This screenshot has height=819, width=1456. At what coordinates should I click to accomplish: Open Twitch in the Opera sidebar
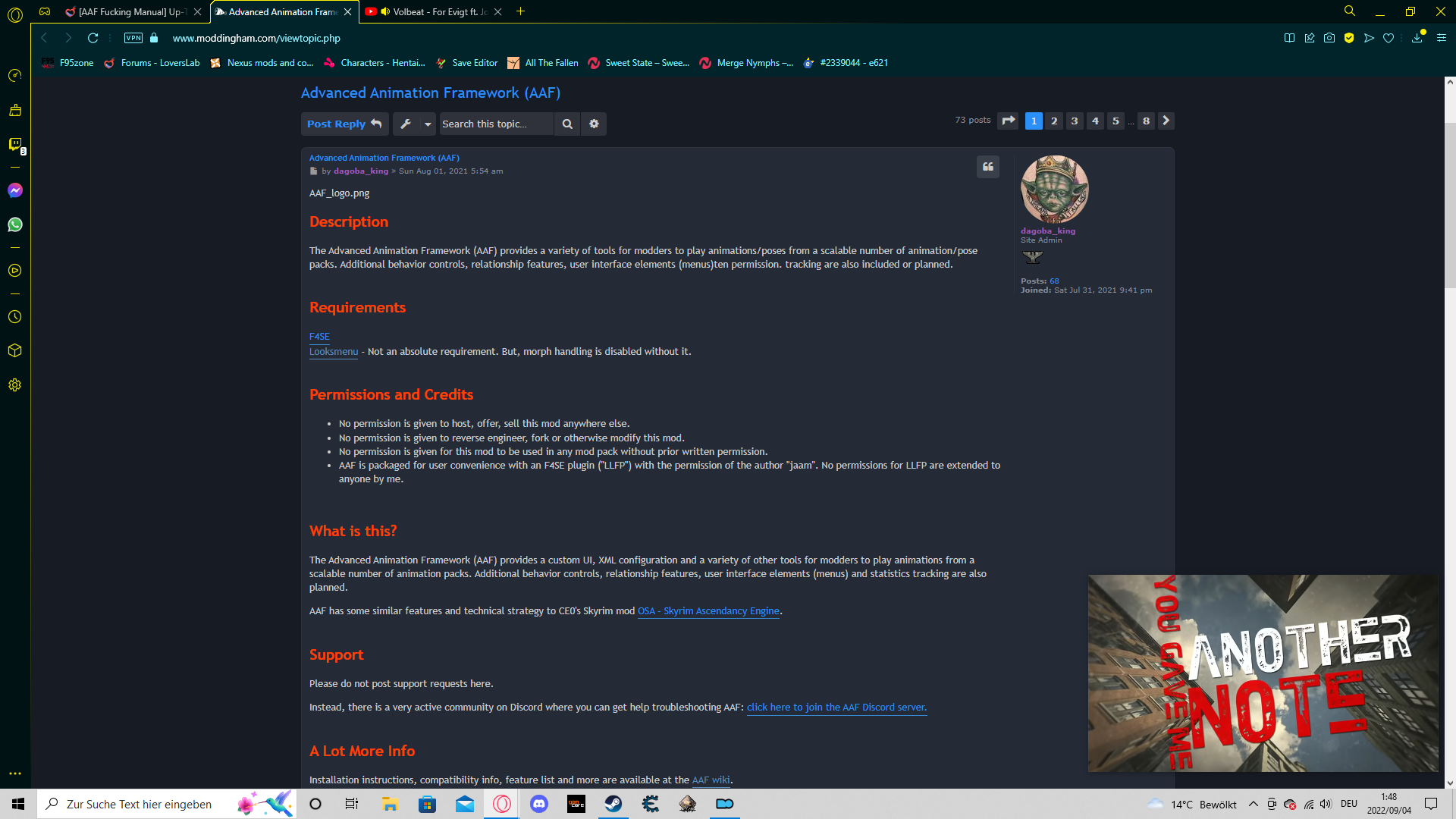[x=15, y=144]
